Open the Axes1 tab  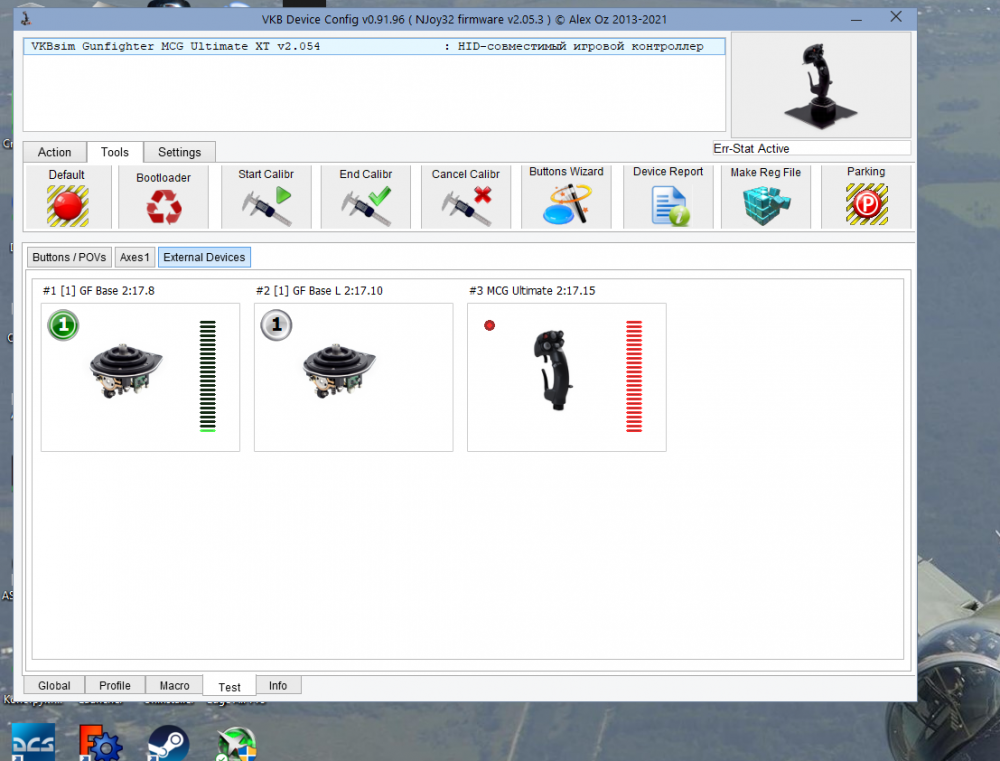135,257
